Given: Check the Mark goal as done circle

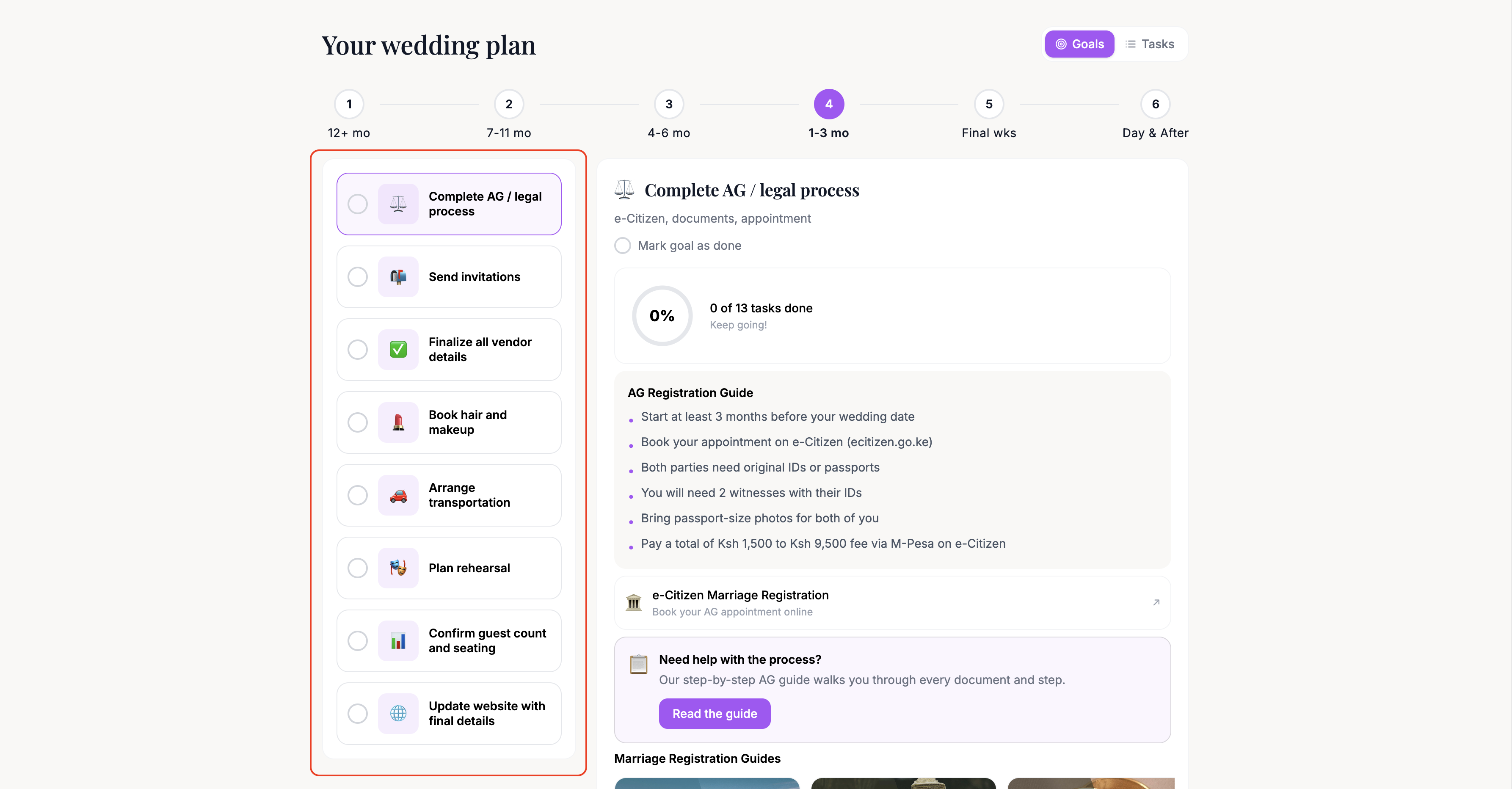Looking at the screenshot, I should tap(622, 246).
